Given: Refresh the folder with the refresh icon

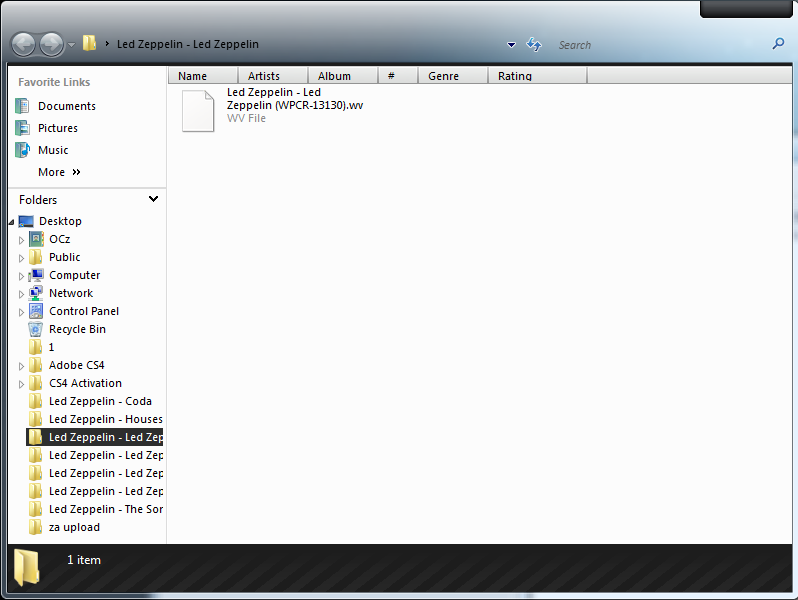Looking at the screenshot, I should click(533, 45).
